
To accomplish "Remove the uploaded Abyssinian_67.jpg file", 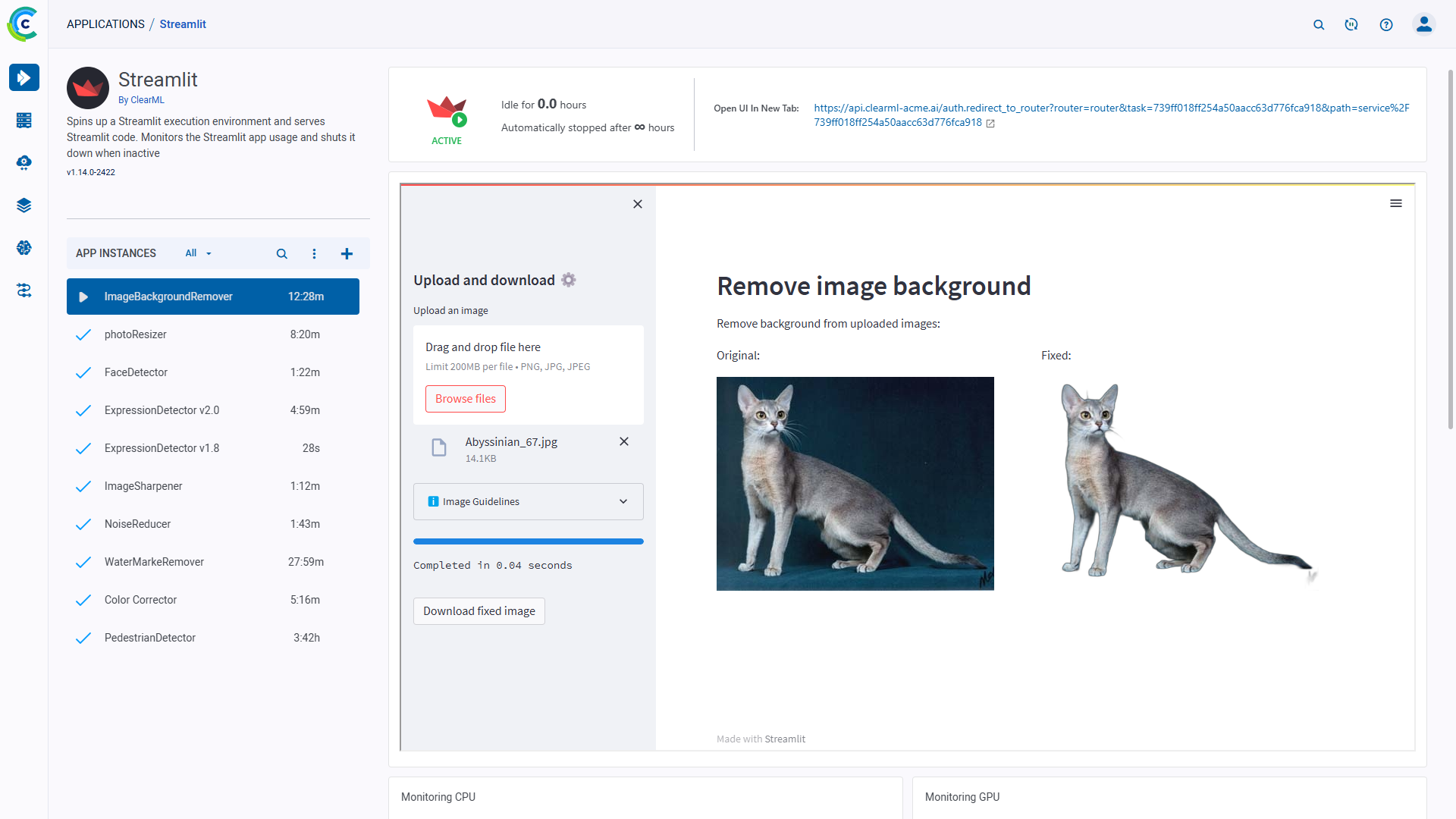I will tap(624, 441).
